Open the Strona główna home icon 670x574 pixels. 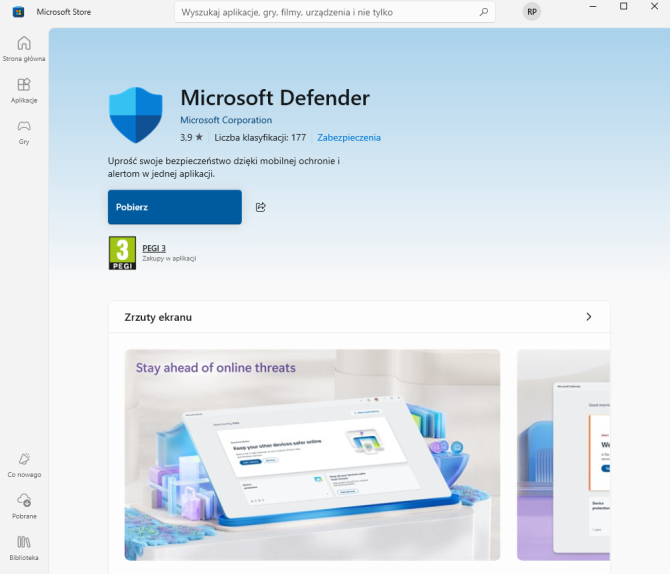point(24,43)
